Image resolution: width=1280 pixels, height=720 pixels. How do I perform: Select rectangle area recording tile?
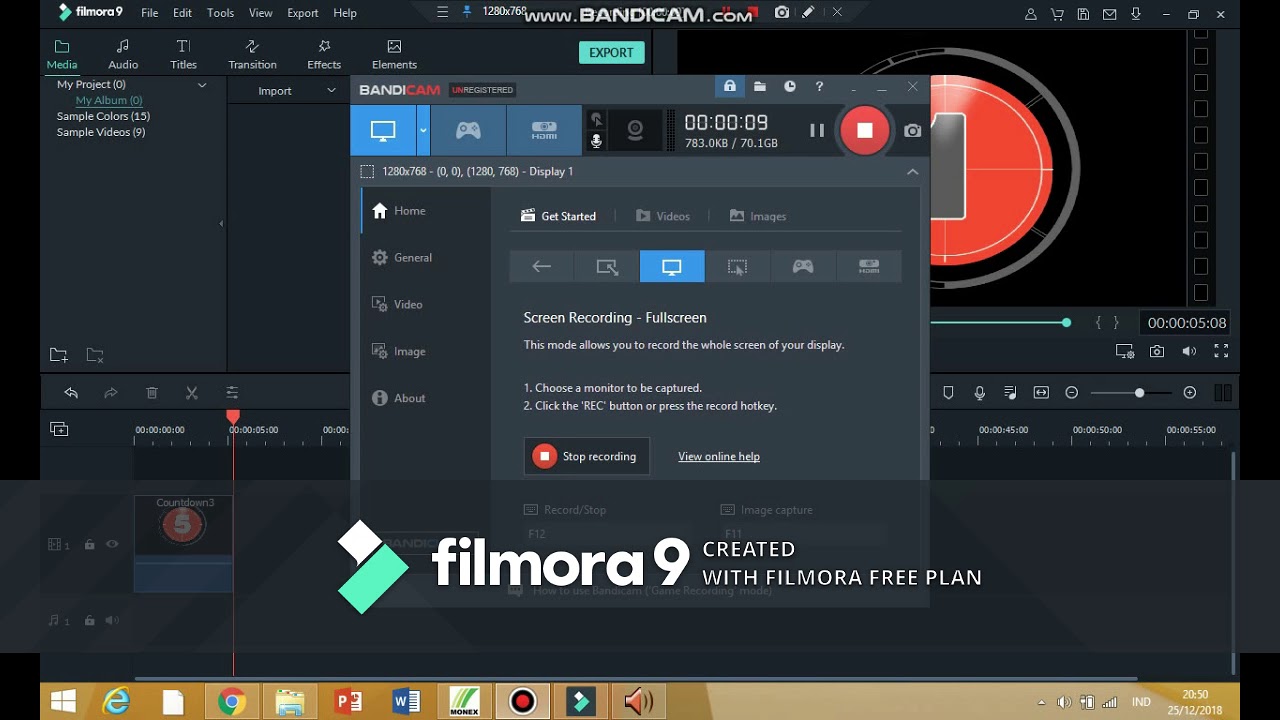(x=607, y=267)
